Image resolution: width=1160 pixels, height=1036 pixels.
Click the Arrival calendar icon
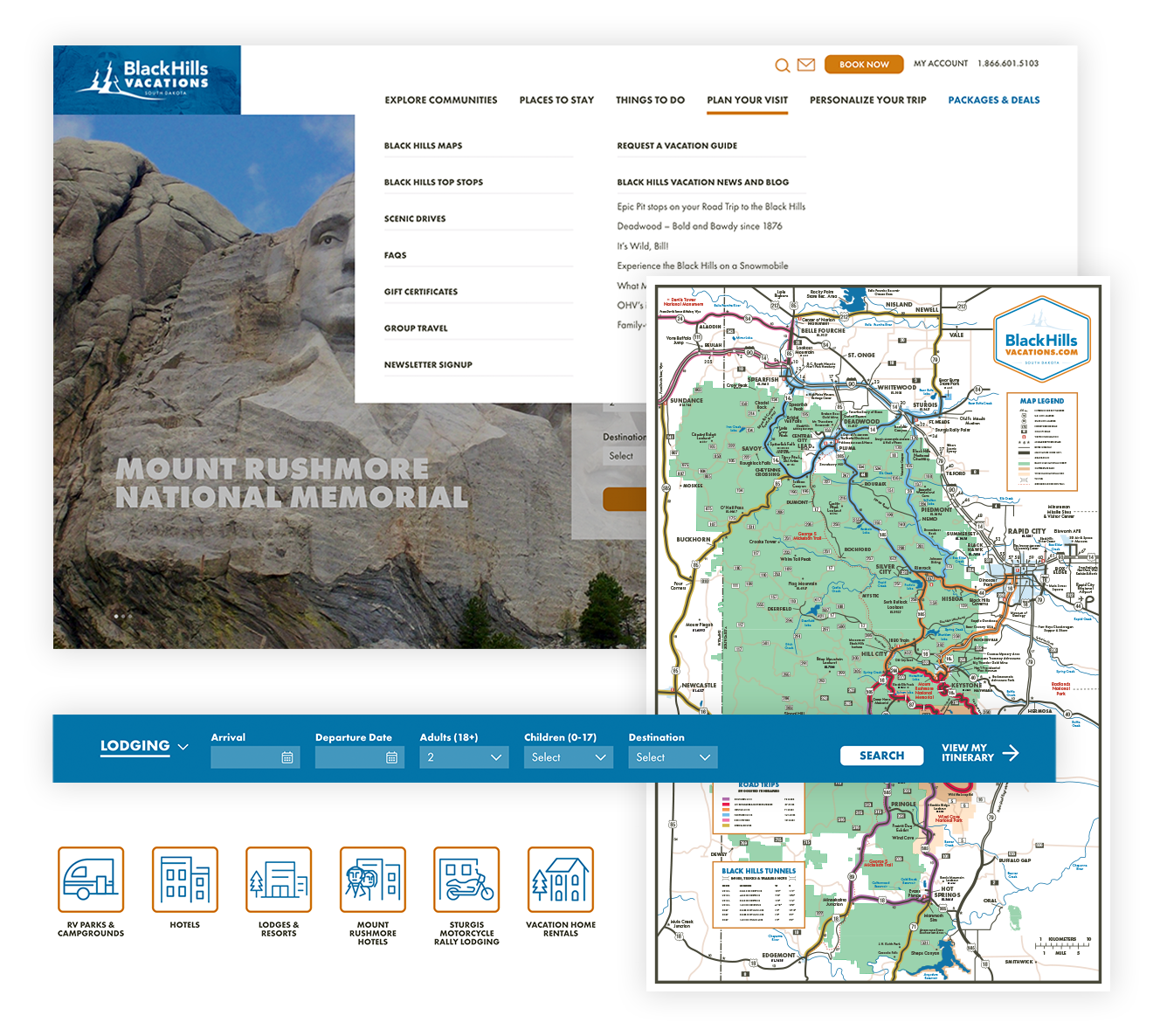[287, 757]
